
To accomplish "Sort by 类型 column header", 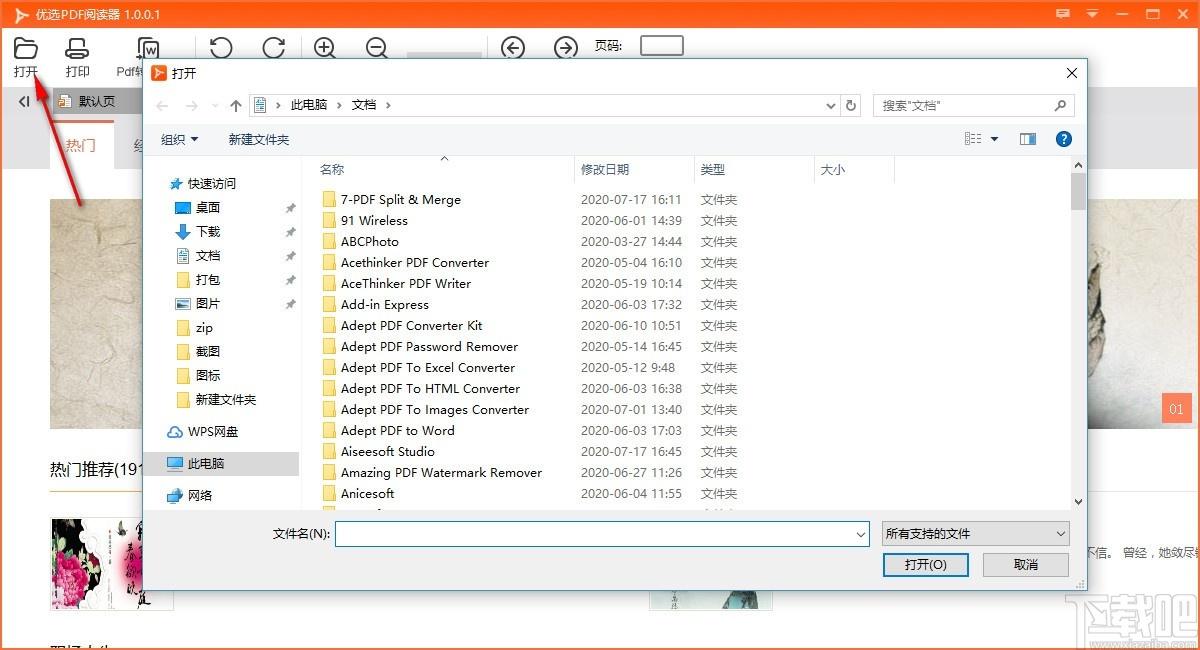I will click(x=713, y=170).
